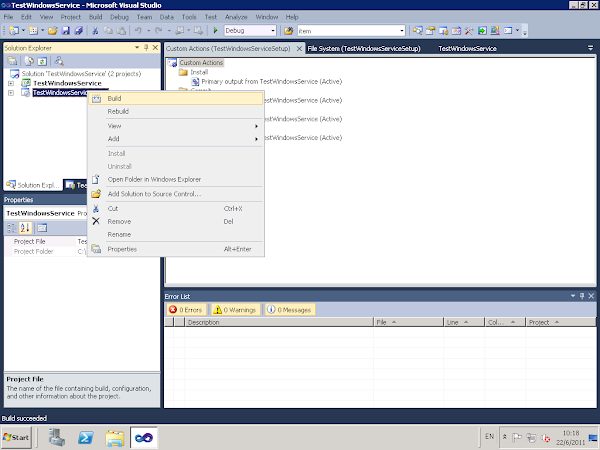Viewport: 600px width, 450px height.
Task: Open the Add submenu in context menu
Action: pos(176,139)
